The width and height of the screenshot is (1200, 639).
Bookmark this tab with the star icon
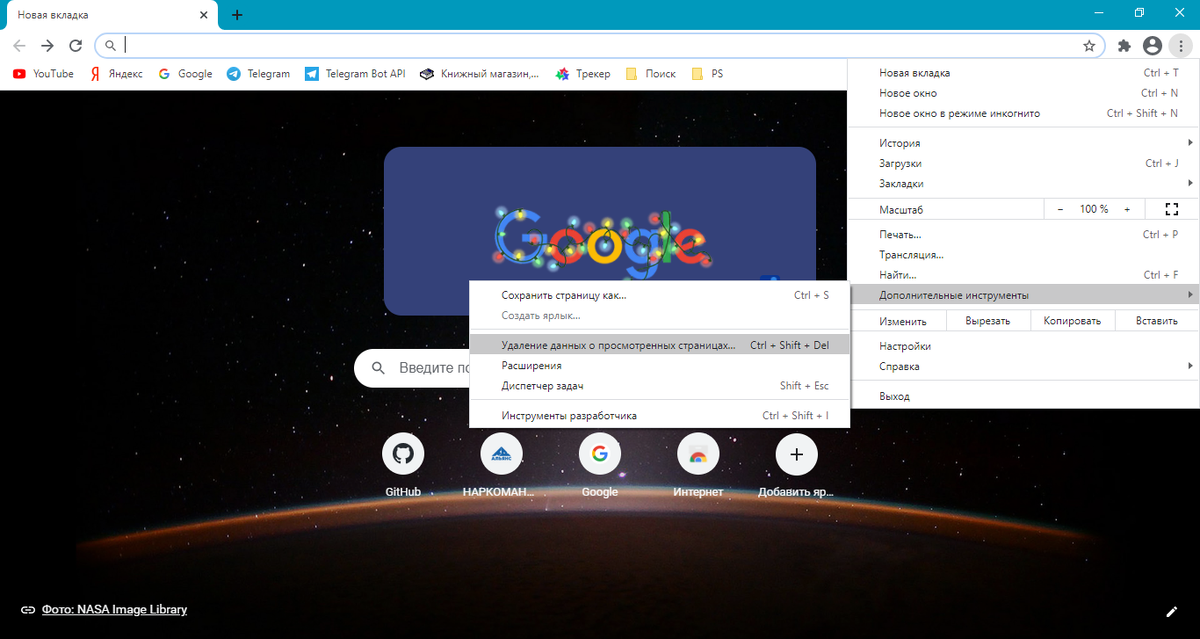pos(1089,46)
